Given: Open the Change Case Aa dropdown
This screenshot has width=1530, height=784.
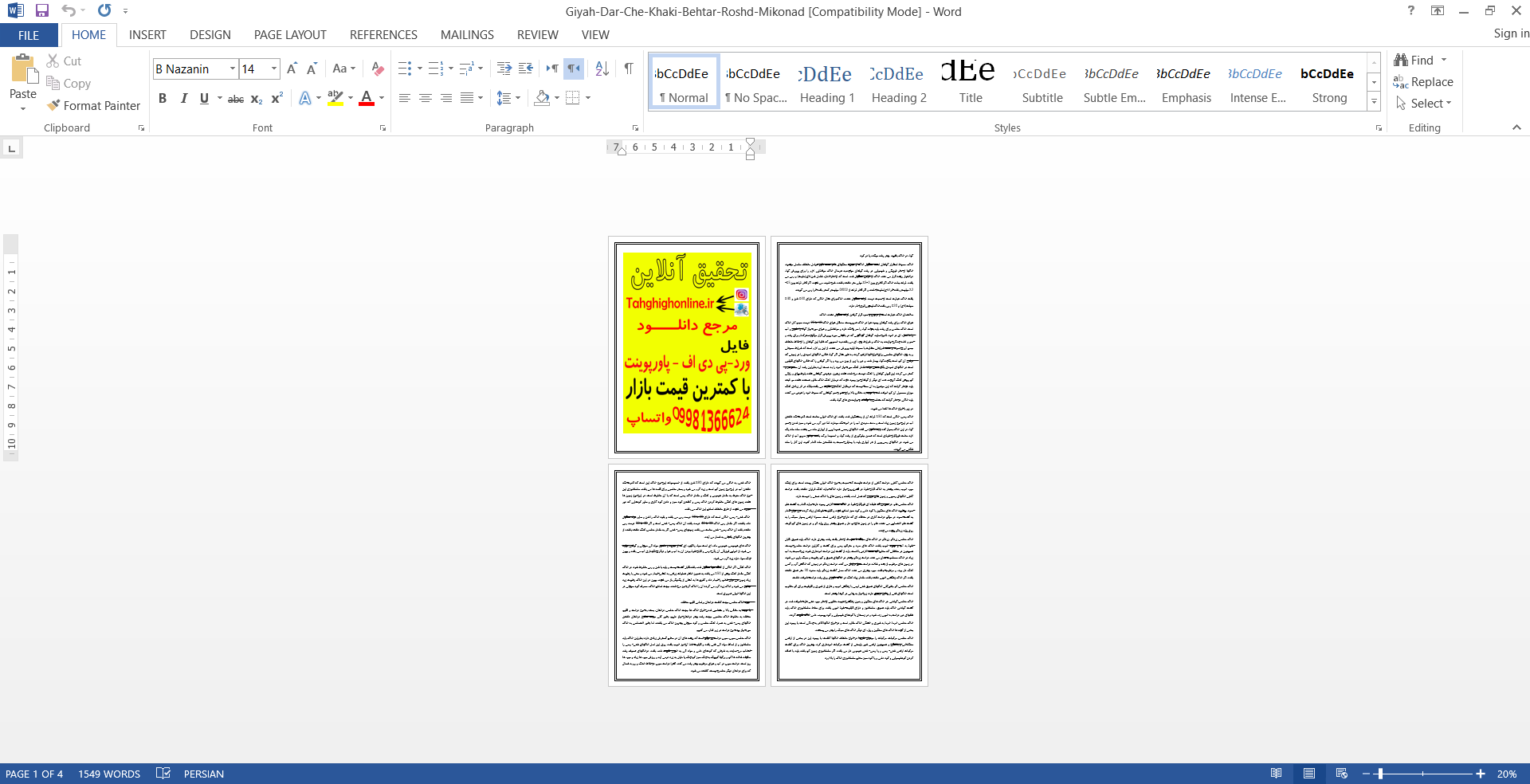Looking at the screenshot, I should pyautogui.click(x=343, y=69).
